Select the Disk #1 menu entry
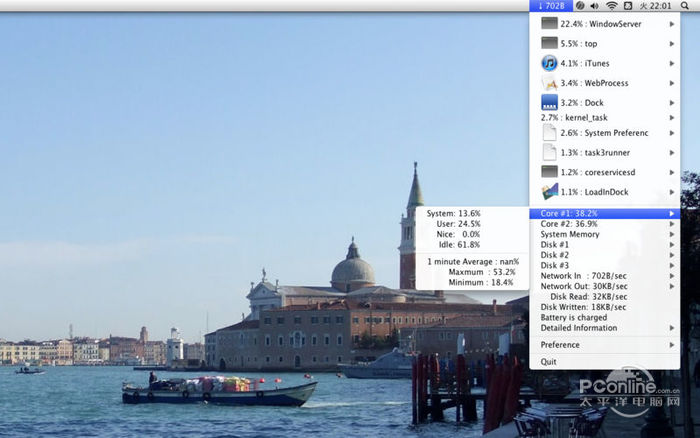The width and height of the screenshot is (700, 438). (x=555, y=245)
